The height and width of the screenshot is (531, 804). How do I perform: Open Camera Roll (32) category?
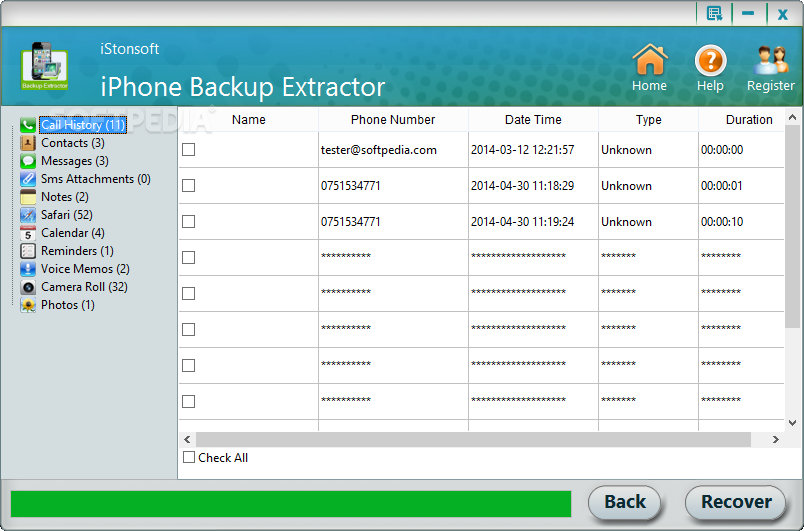pos(84,287)
